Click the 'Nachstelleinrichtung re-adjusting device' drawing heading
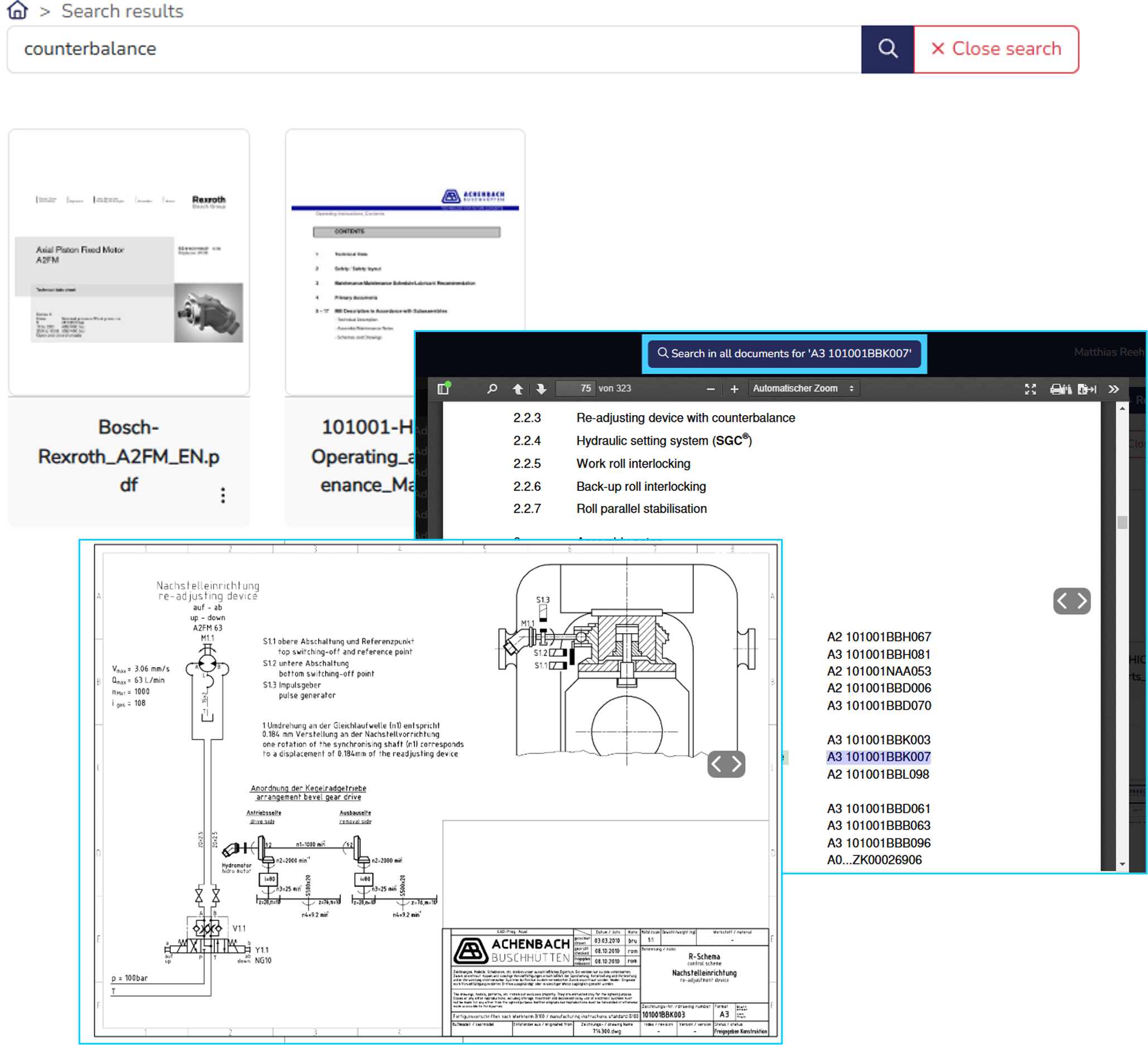The width and height of the screenshot is (1148, 1045). click(x=208, y=590)
